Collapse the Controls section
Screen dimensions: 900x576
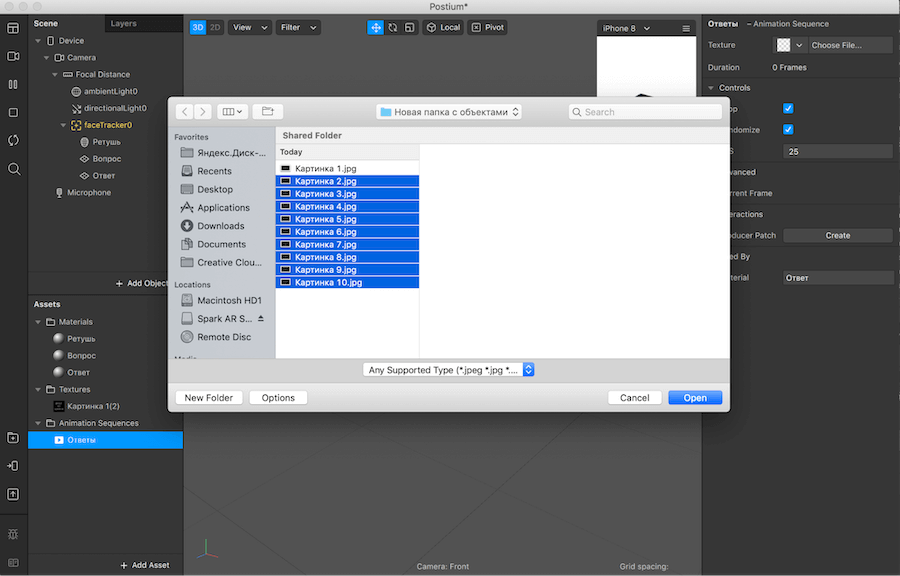[x=711, y=88]
